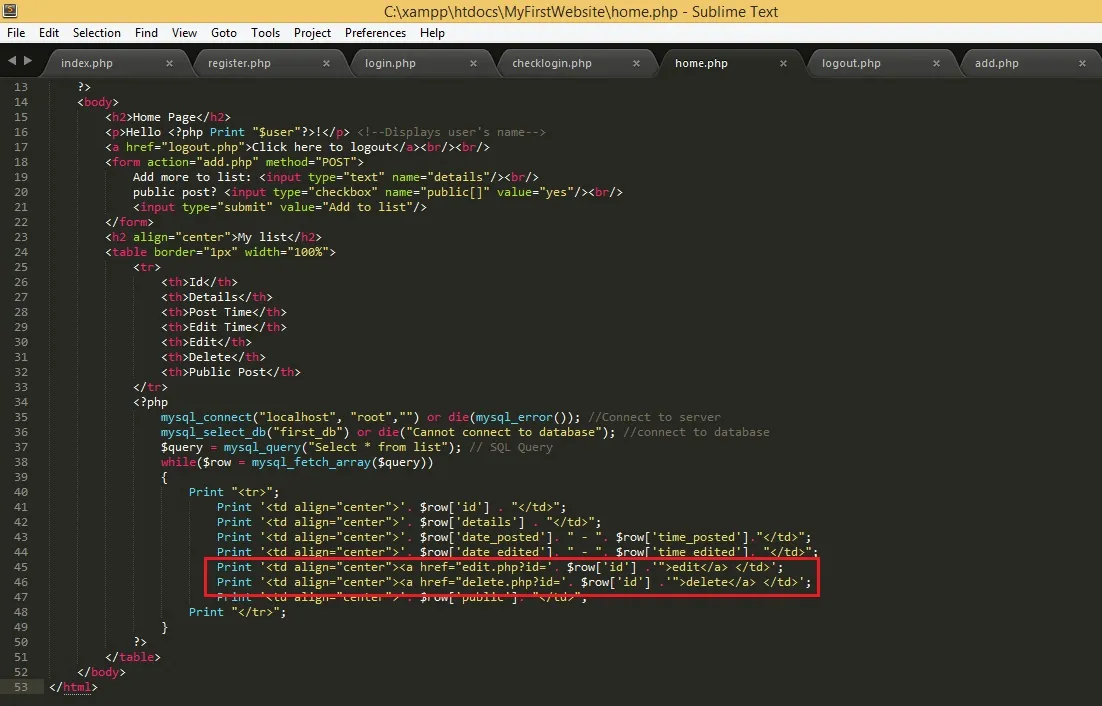Screen dimensions: 1102x706
Task: Open the Goto menu
Action: click(x=223, y=33)
